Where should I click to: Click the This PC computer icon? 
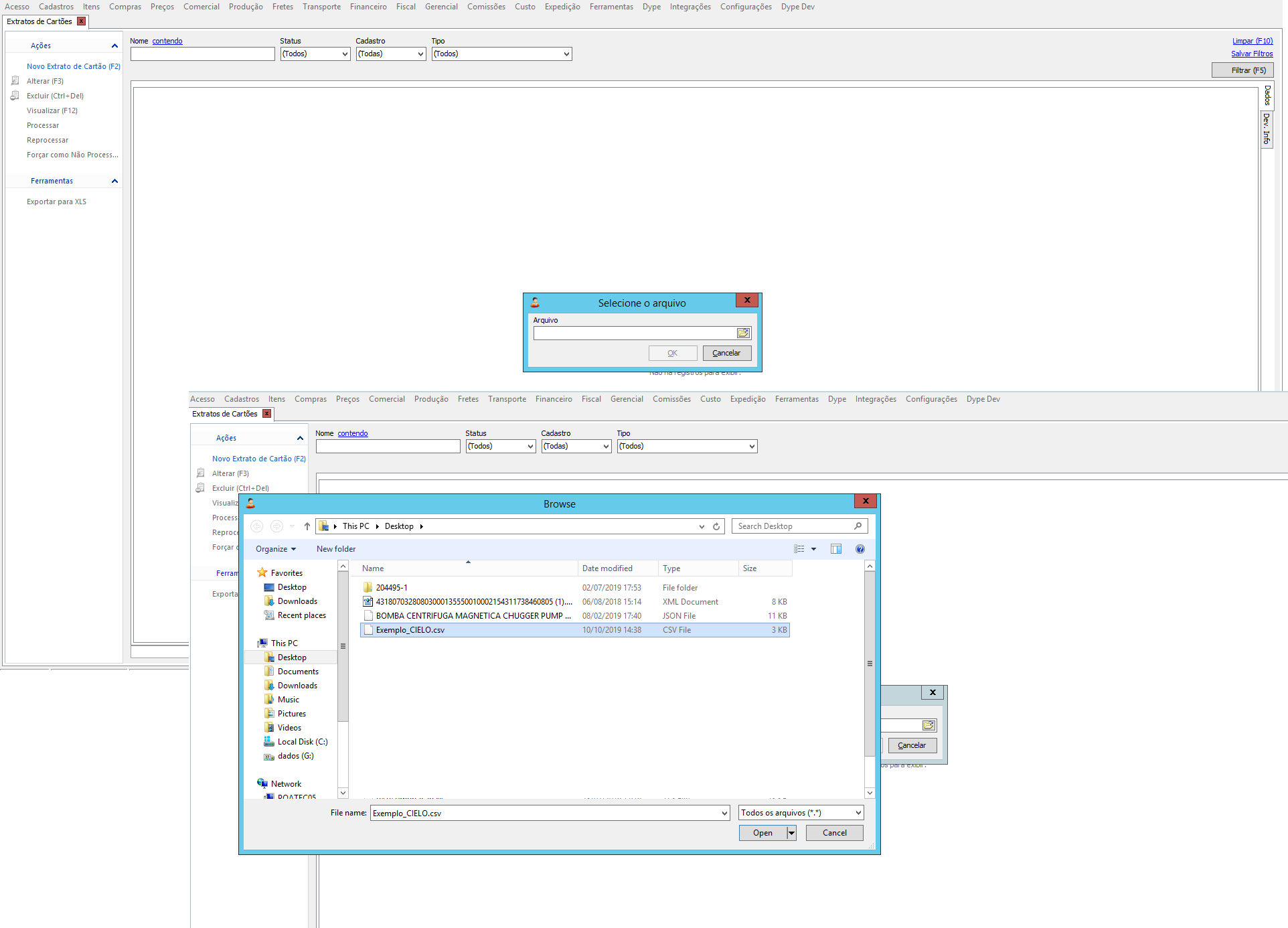[262, 643]
